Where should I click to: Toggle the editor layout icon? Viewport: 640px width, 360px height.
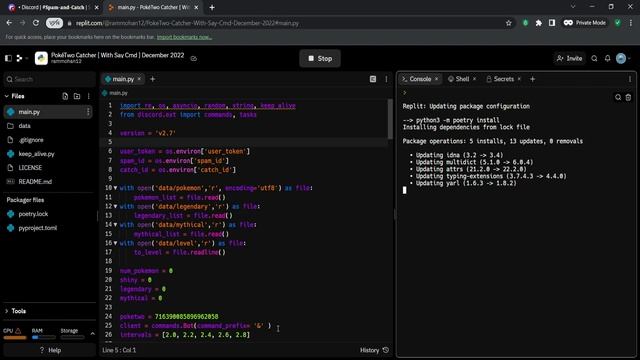tap(373, 79)
